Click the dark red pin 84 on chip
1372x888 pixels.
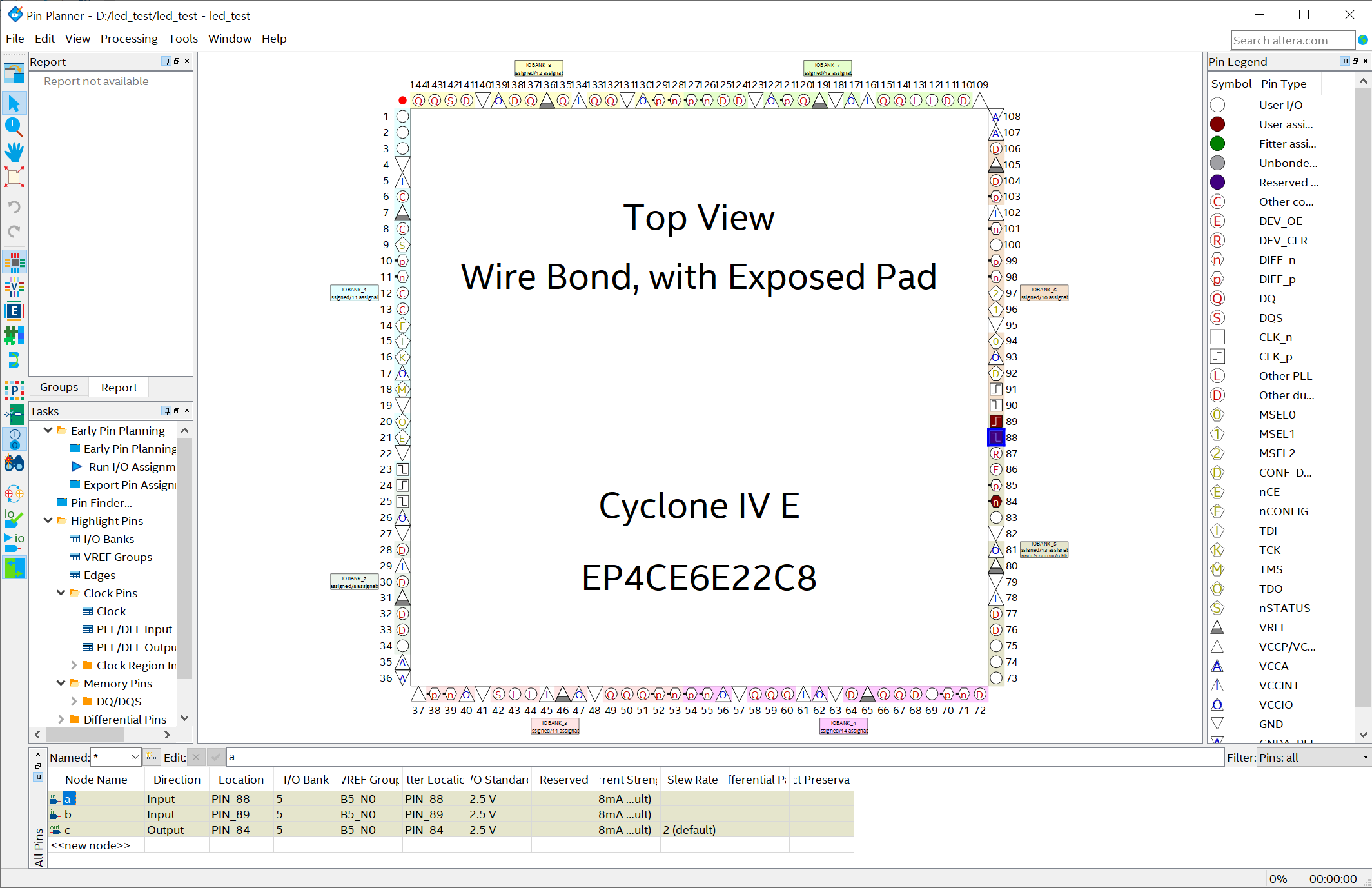click(x=996, y=501)
